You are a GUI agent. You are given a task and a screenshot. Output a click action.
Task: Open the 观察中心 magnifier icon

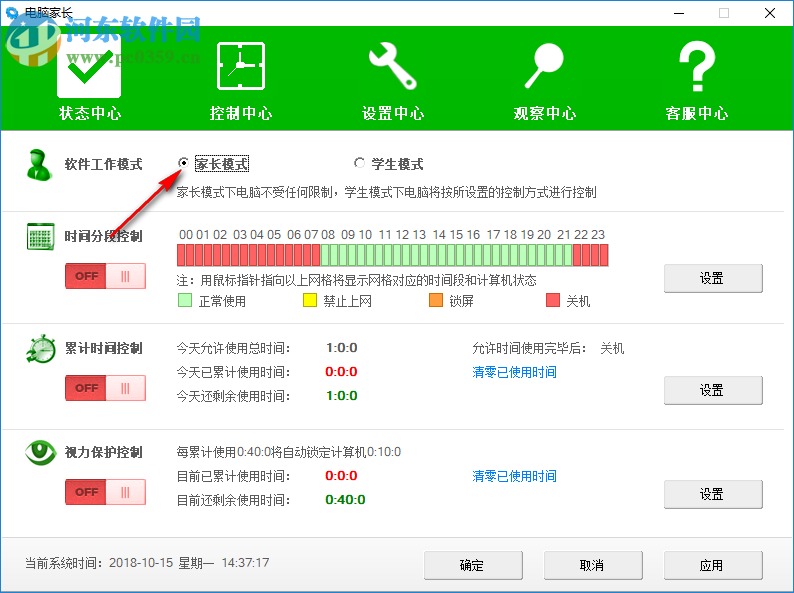(x=544, y=66)
